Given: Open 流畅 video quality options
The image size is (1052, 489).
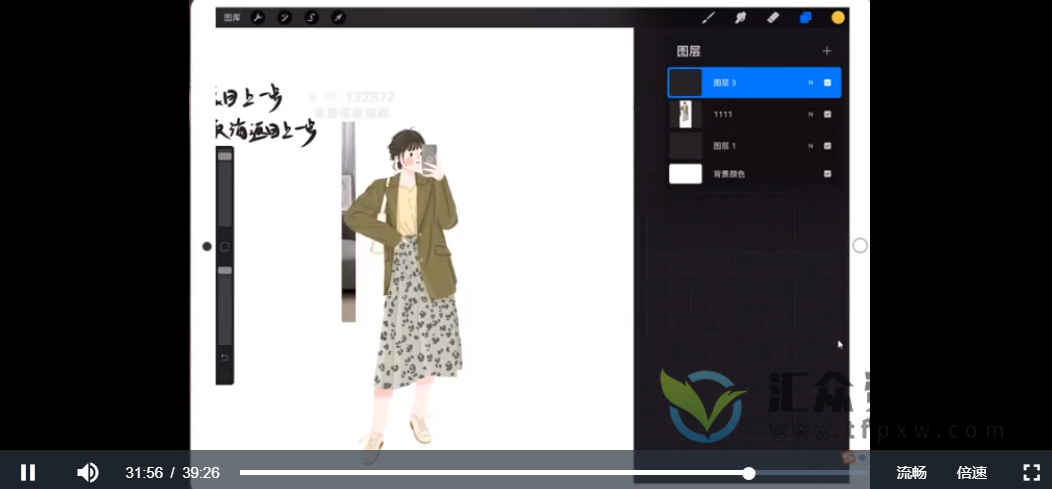Looking at the screenshot, I should (911, 473).
